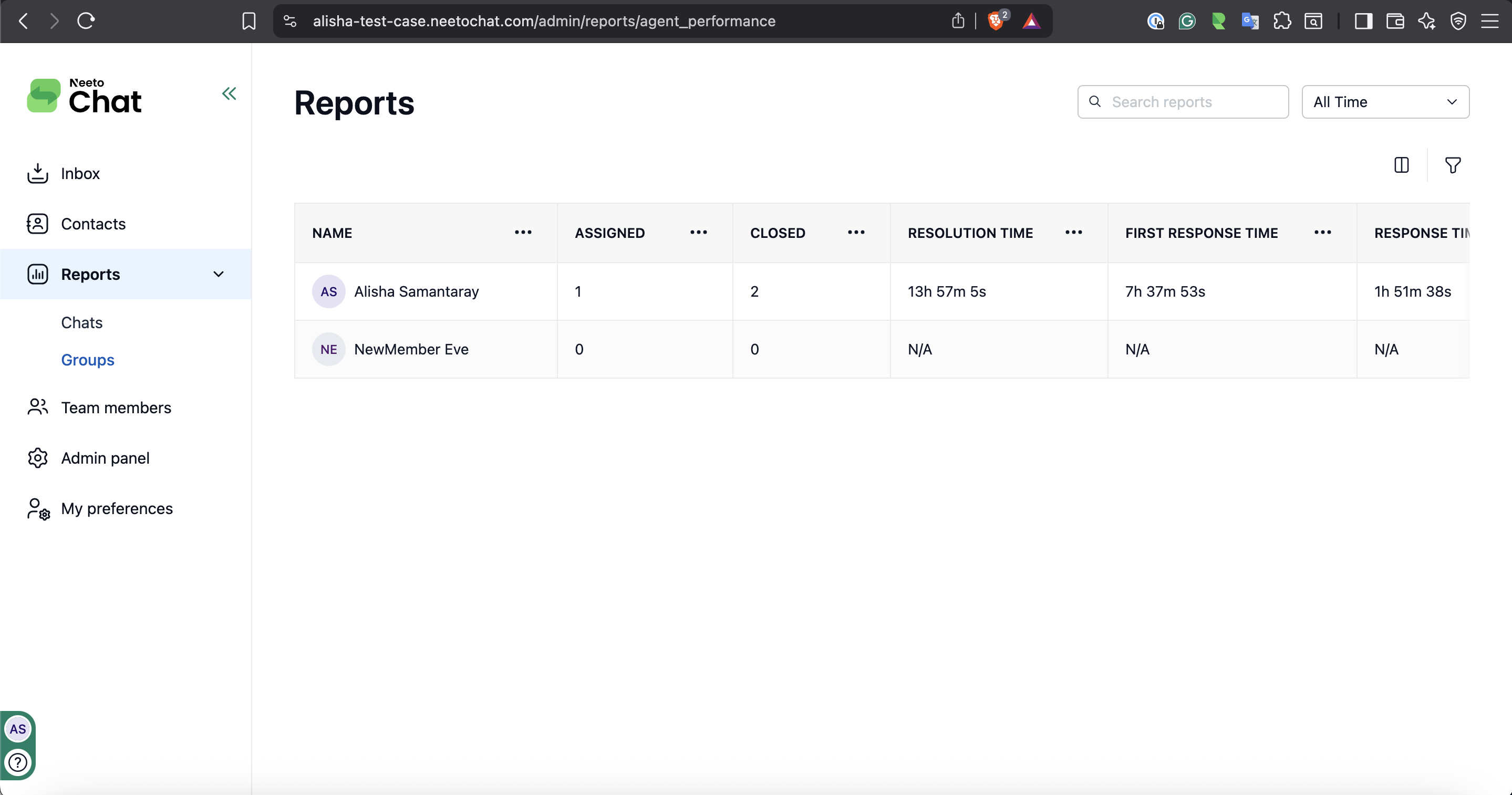Toggle the browser sidebar panel icon
Viewport: 1512px width, 795px height.
pos(1363,21)
